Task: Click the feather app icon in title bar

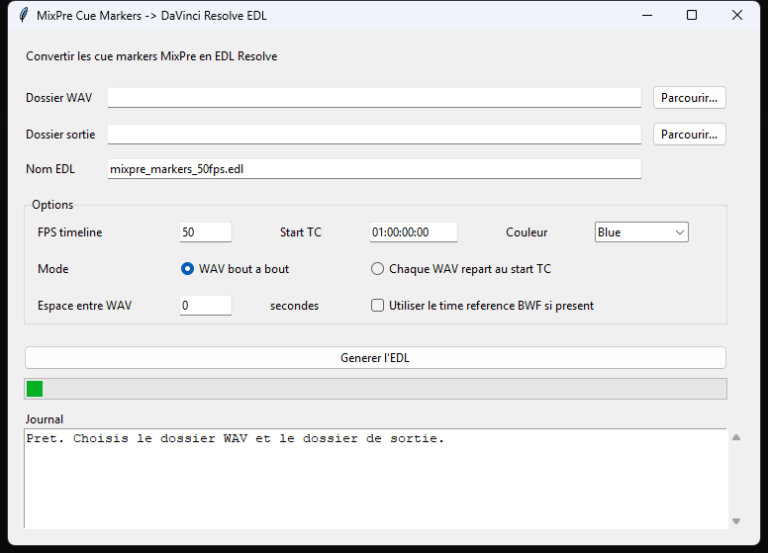Action: coord(24,15)
